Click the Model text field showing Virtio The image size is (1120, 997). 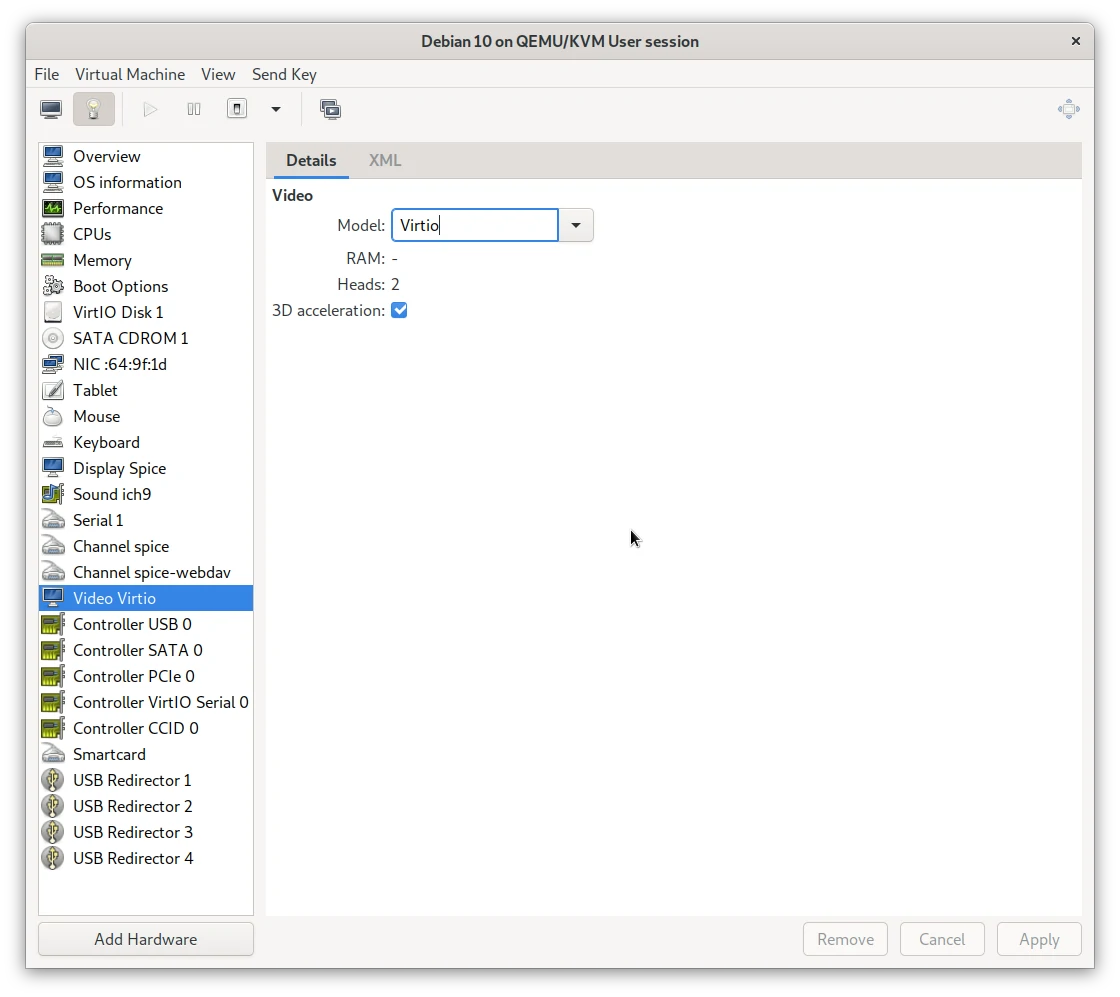475,225
